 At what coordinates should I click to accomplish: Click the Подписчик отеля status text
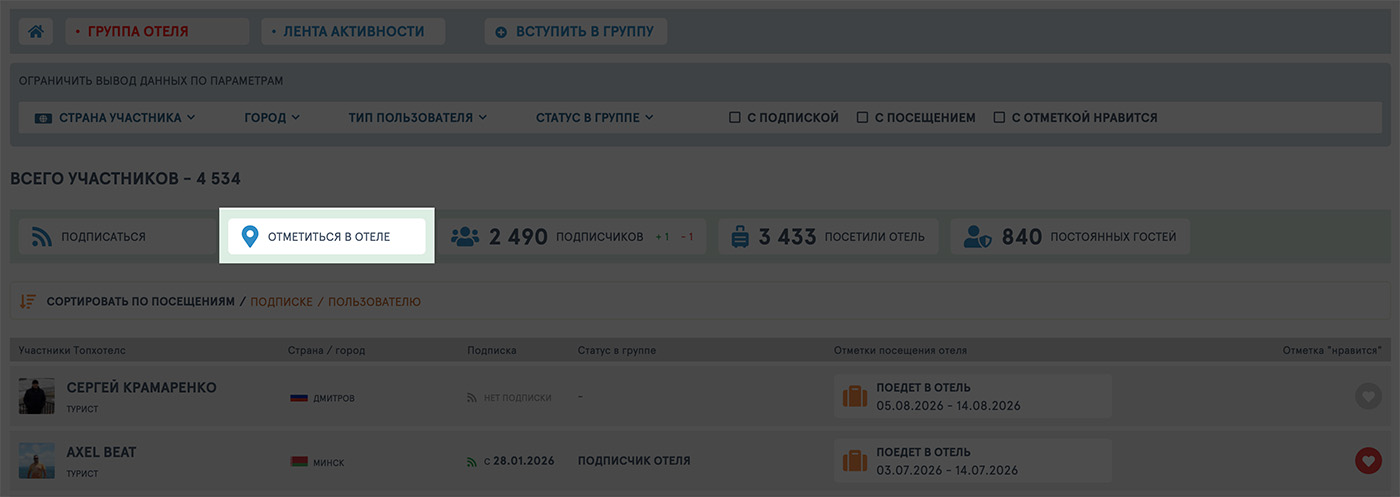click(x=634, y=461)
